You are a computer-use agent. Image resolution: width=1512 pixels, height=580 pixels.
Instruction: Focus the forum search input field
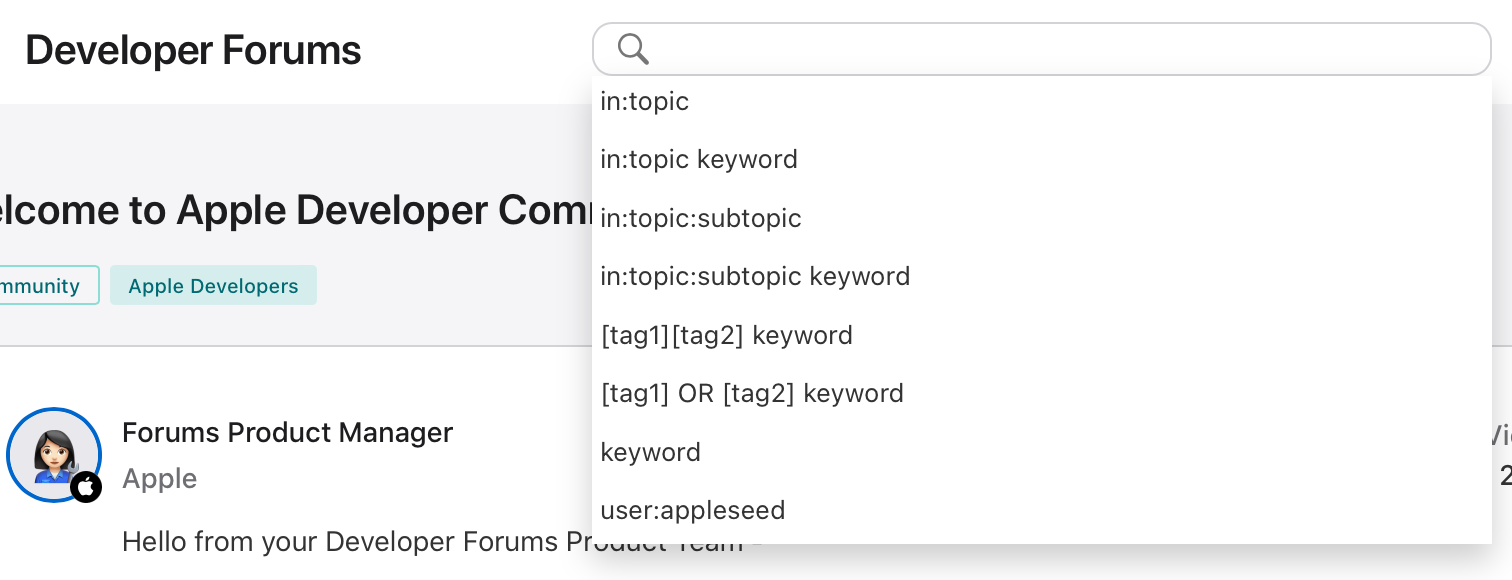(x=1042, y=49)
